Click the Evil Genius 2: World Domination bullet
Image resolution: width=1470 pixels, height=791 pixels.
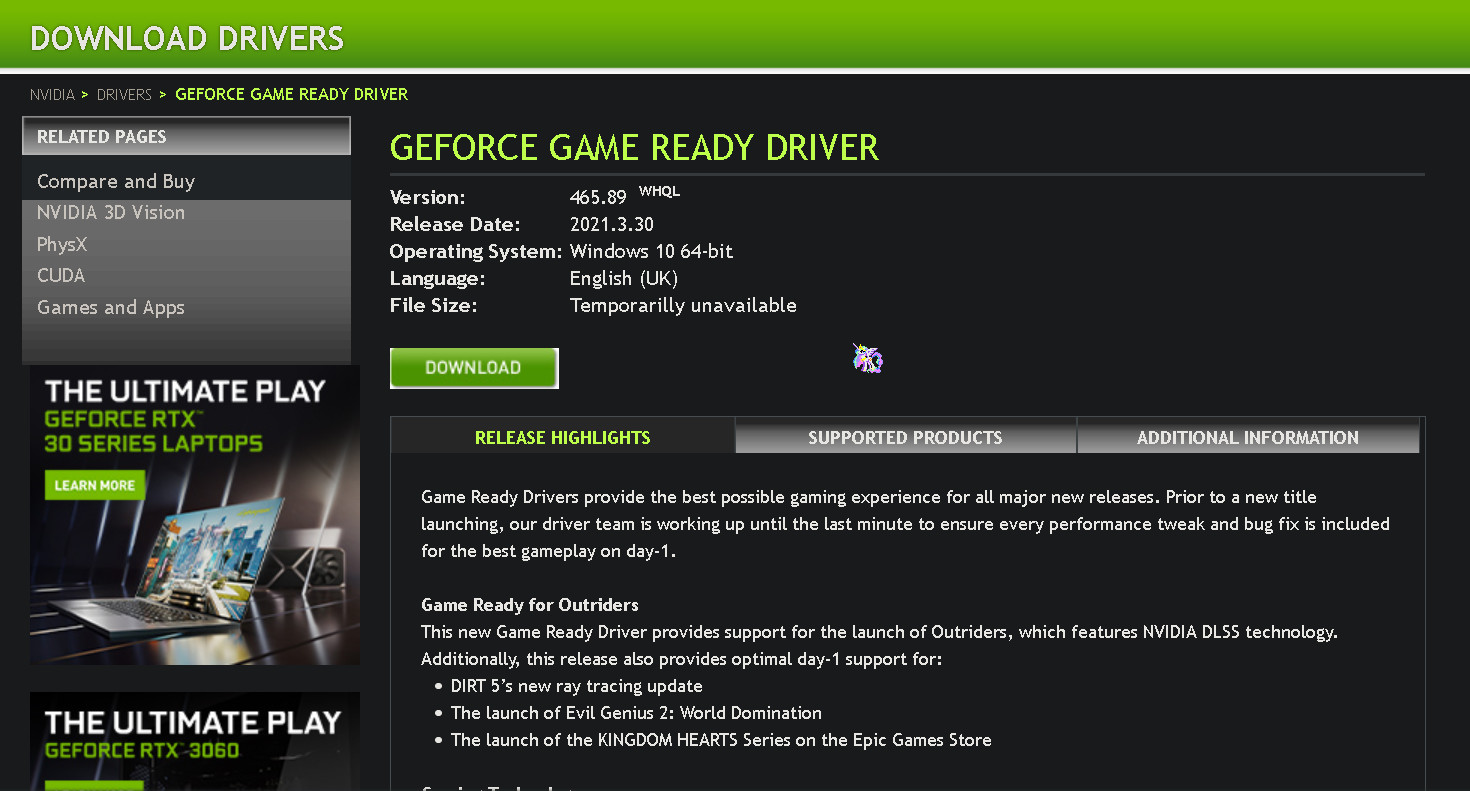[x=636, y=713]
